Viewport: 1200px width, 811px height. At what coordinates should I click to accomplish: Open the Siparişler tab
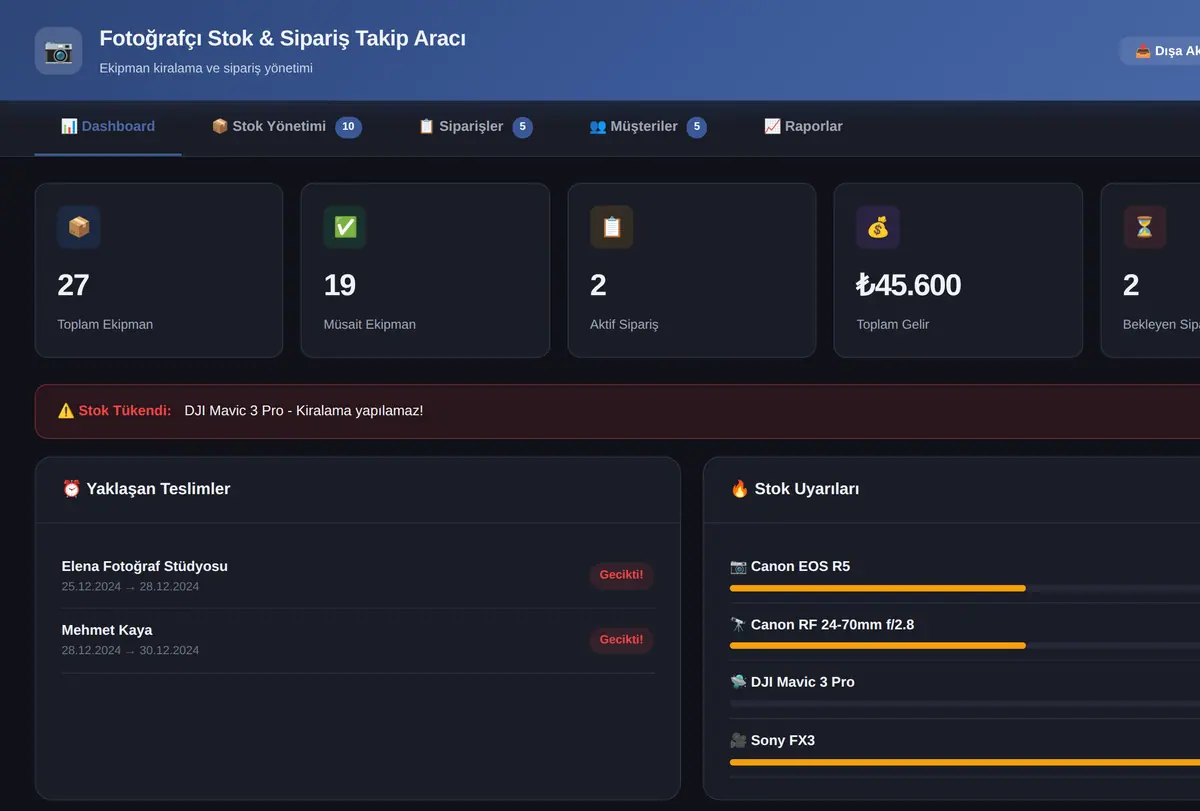tap(475, 127)
